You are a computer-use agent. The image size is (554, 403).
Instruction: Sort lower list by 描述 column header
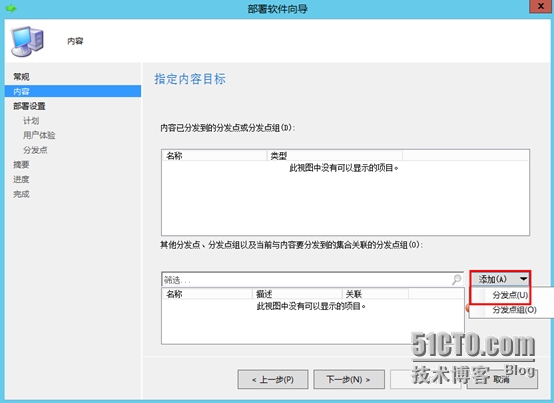297,294
